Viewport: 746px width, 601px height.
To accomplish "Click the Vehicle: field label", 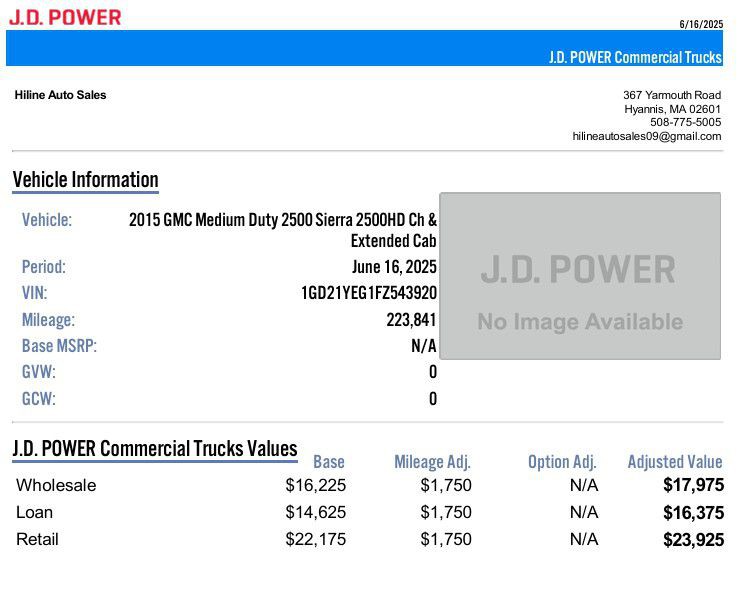I will pyautogui.click(x=47, y=220).
